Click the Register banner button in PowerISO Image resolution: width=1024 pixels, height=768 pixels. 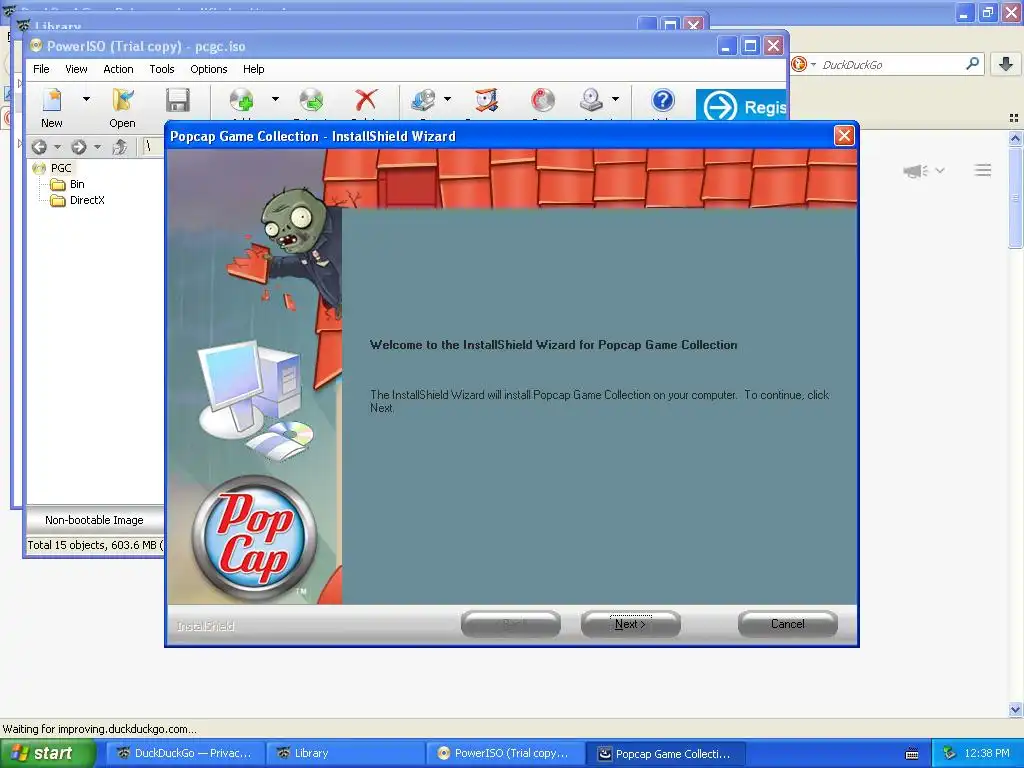point(741,106)
